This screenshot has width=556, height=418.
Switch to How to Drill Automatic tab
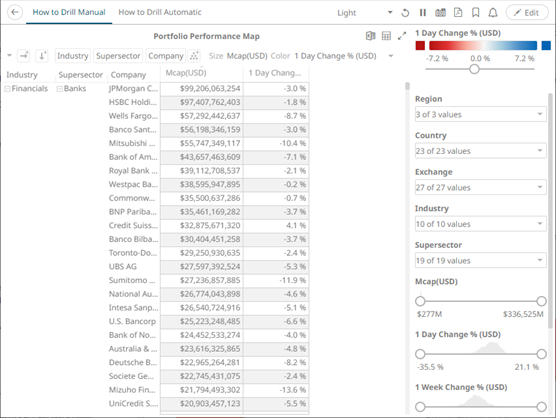[160, 12]
